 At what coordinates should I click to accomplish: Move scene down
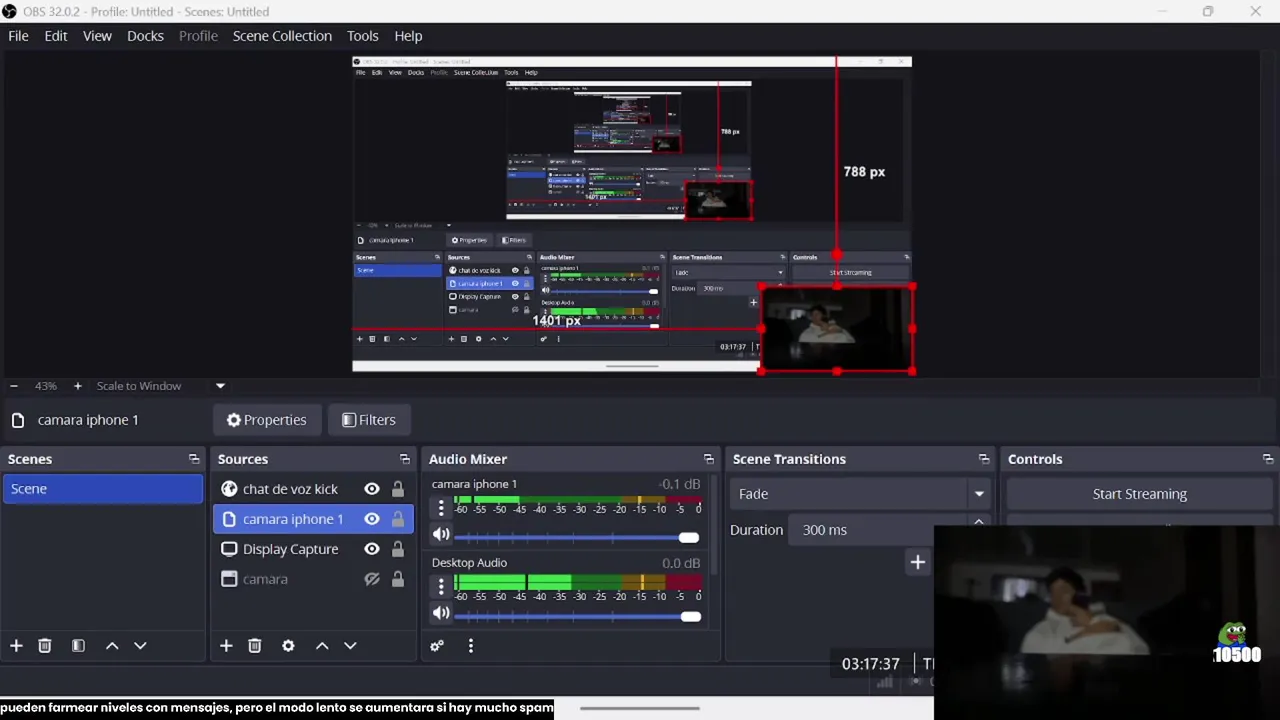click(140, 646)
